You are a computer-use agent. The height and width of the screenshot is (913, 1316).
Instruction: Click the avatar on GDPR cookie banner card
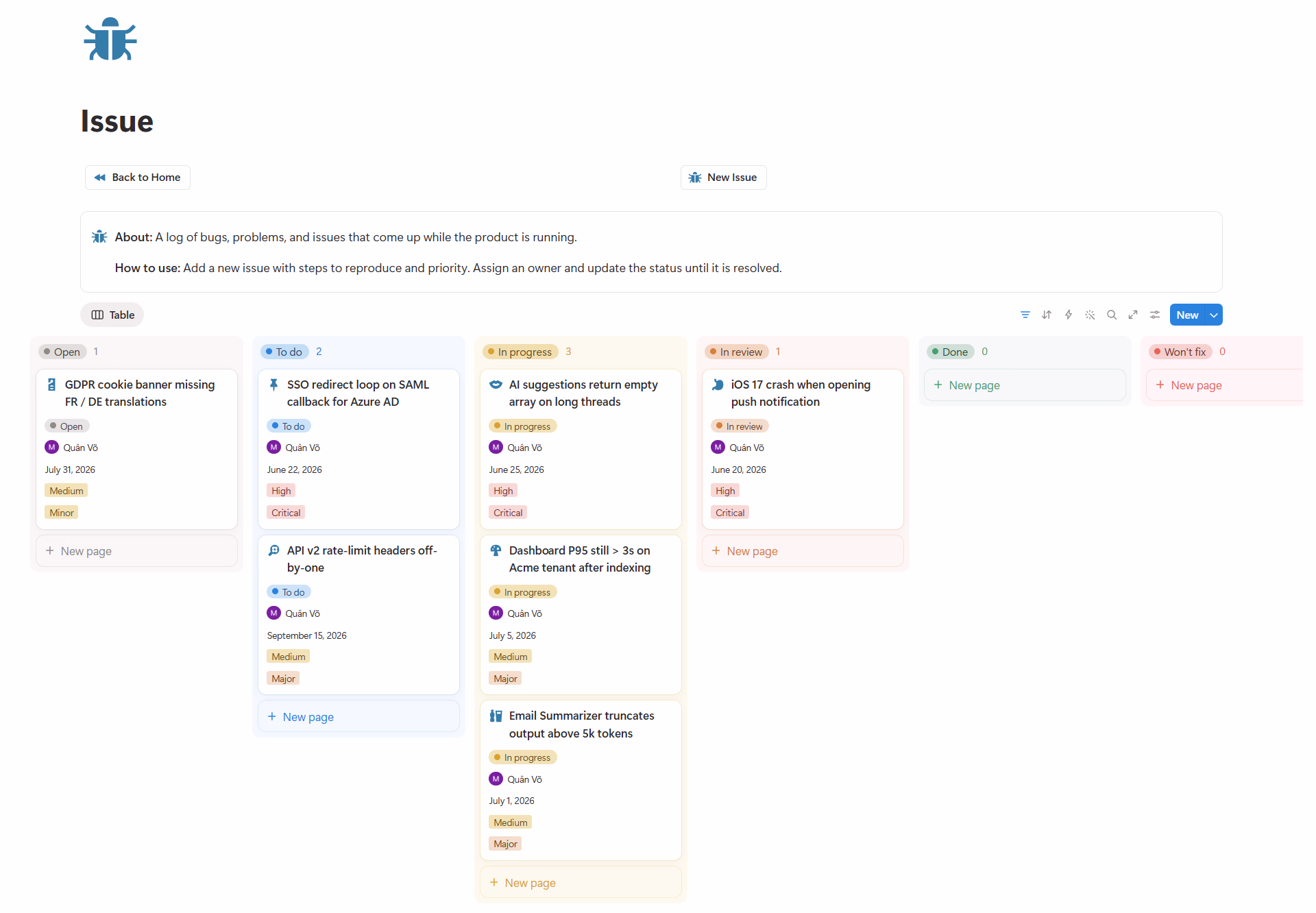click(51, 447)
